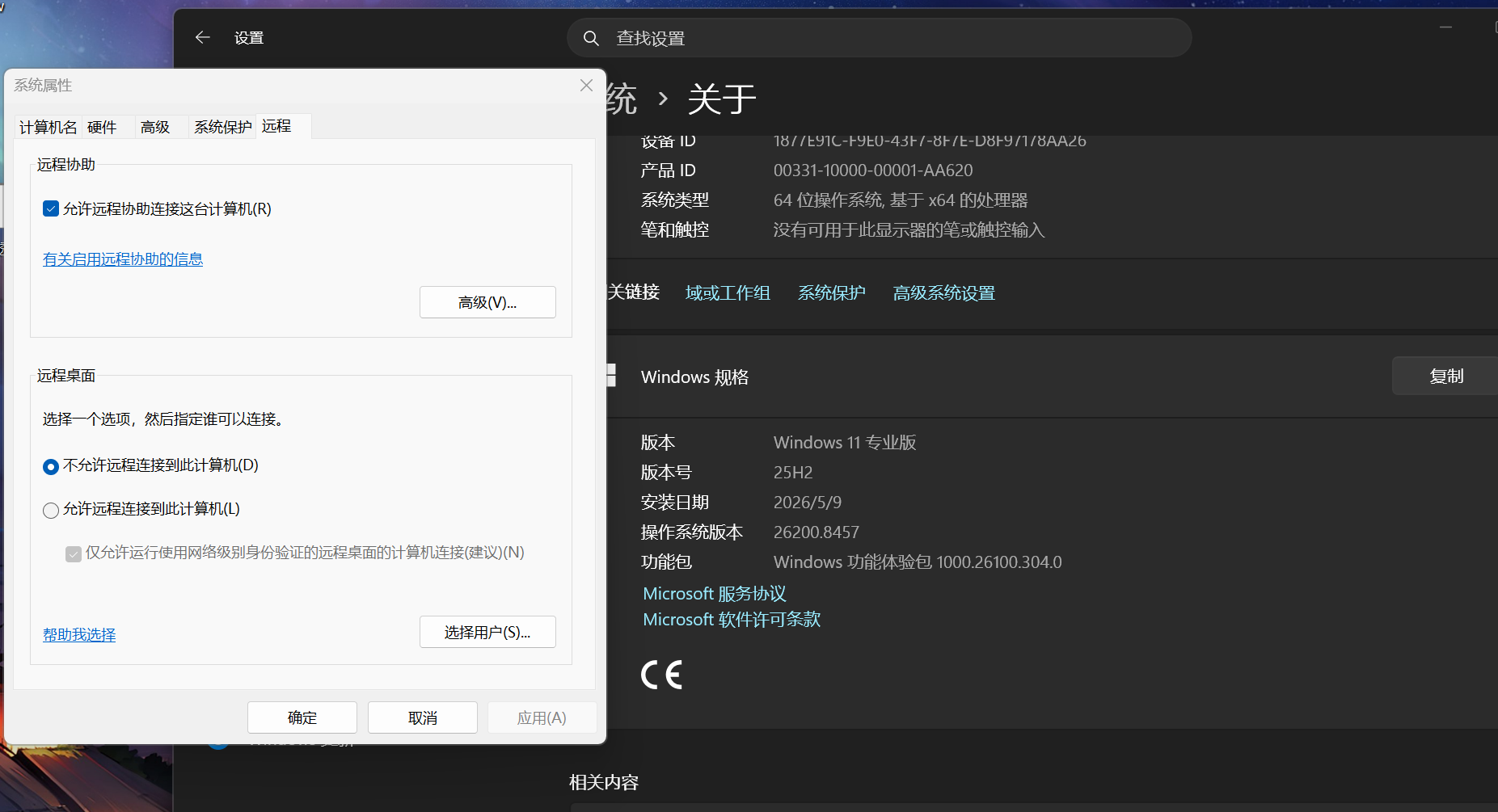Viewport: 1498px width, 812px height.
Task: Open 系统保护 link in Settings
Action: point(831,293)
